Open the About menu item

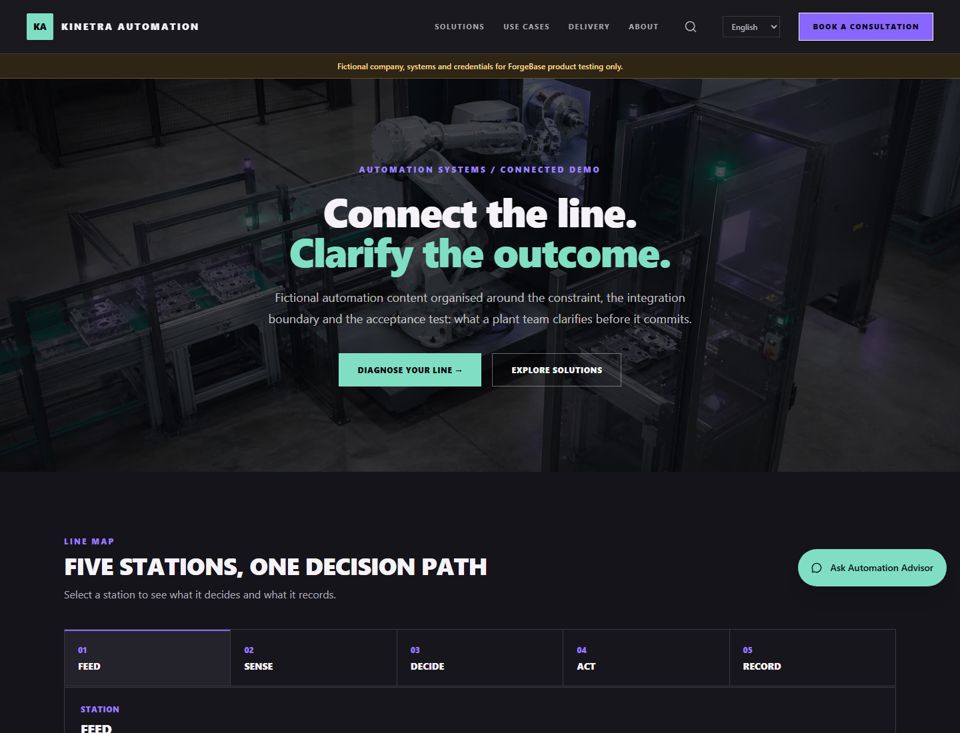click(x=643, y=27)
